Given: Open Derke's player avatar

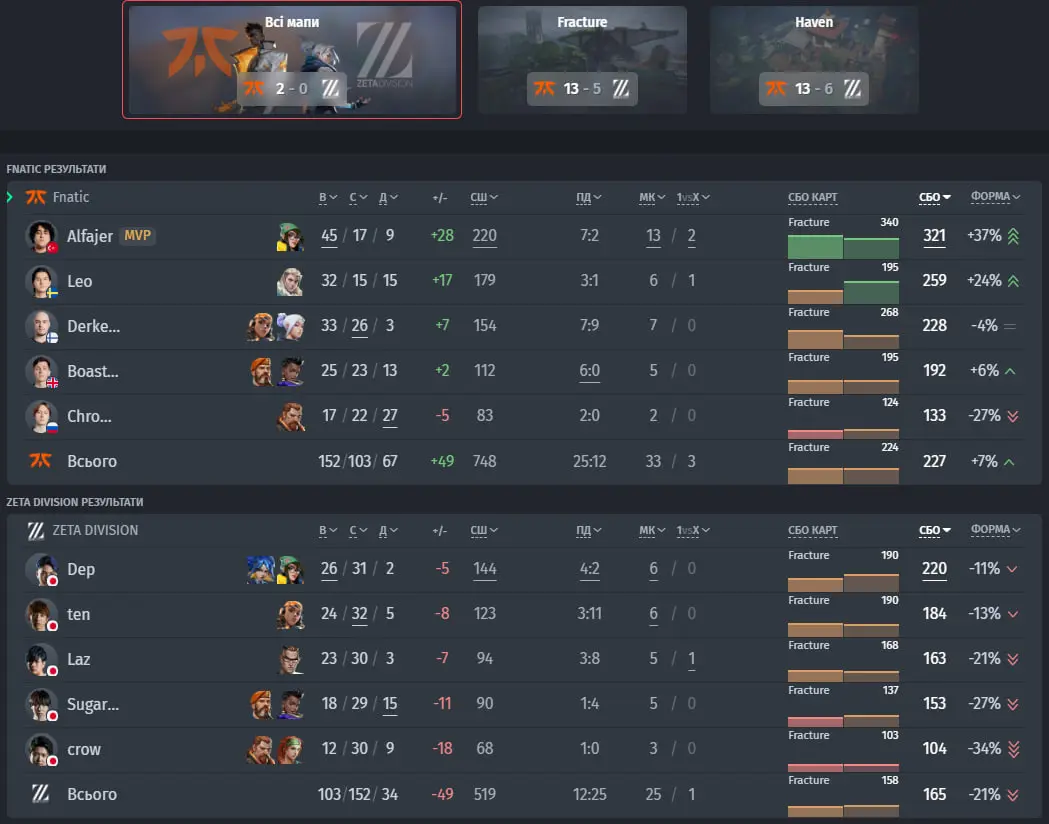Looking at the screenshot, I should pos(41,326).
